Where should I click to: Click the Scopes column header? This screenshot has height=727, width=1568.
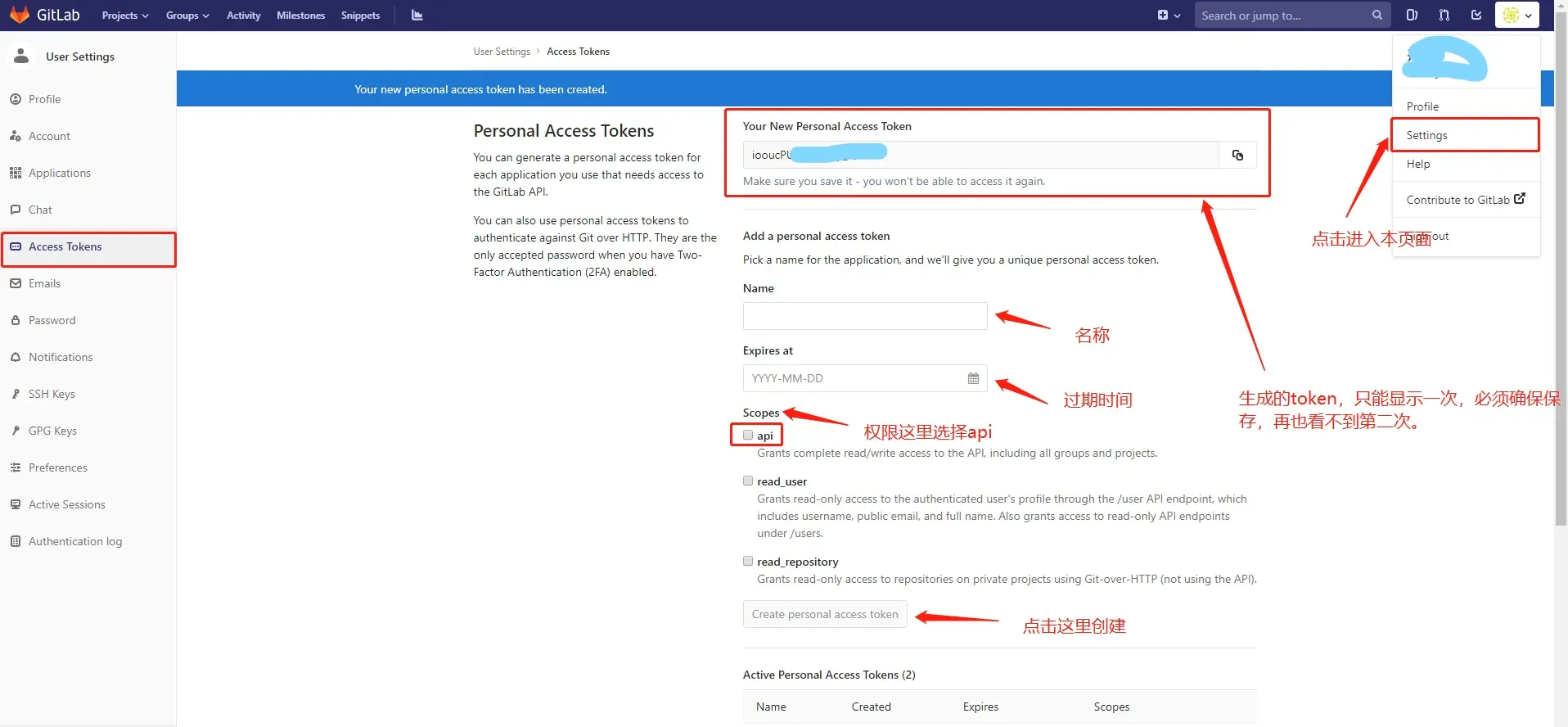[1111, 707]
